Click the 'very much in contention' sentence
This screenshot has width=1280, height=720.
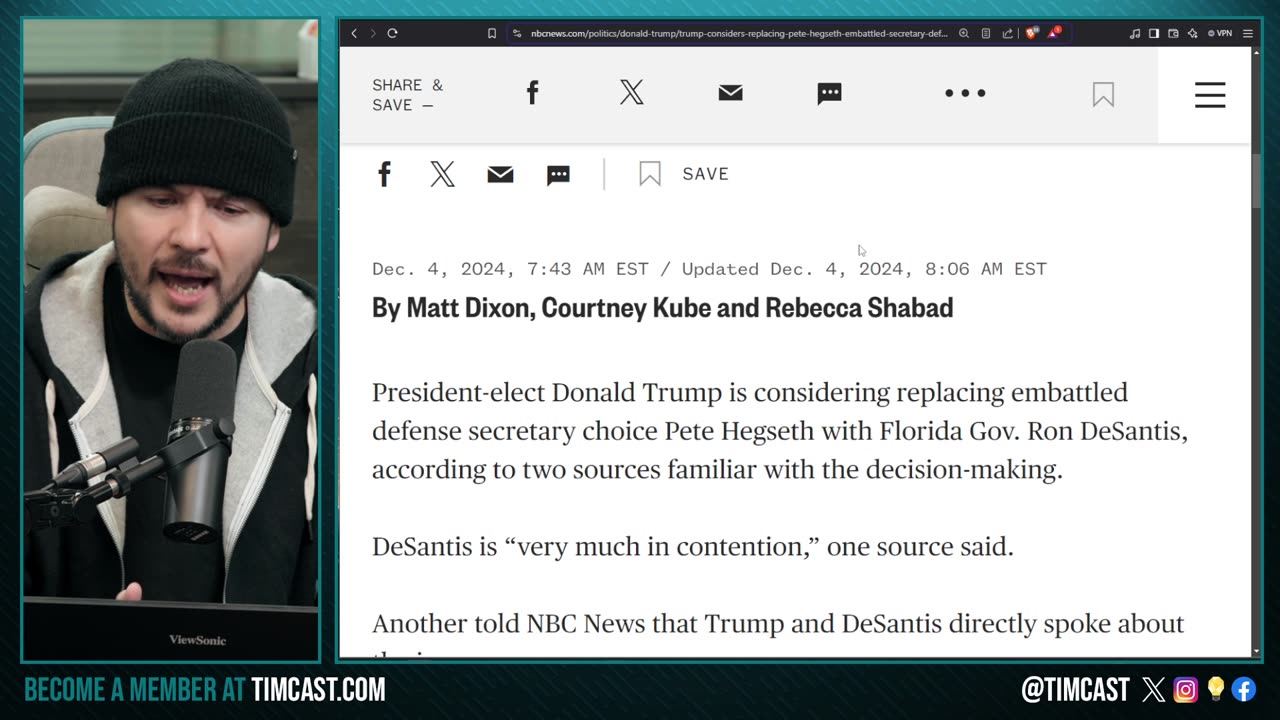[693, 547]
